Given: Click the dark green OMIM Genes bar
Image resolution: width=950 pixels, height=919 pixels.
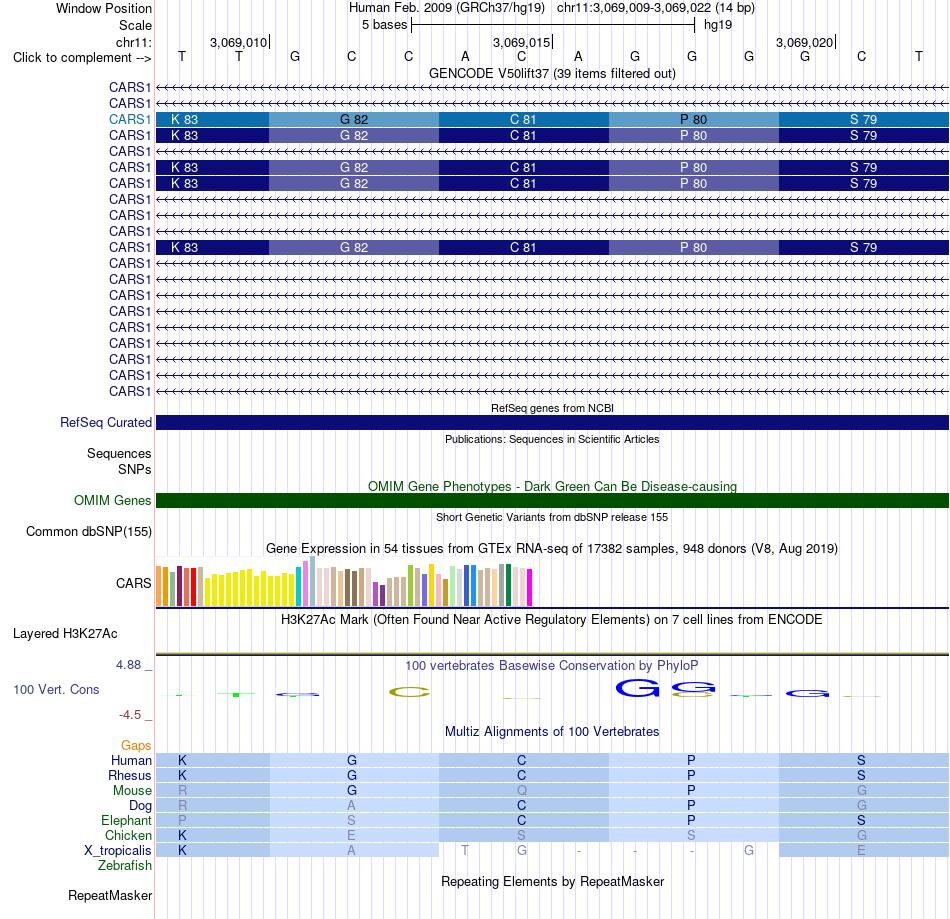Looking at the screenshot, I should coord(552,500).
